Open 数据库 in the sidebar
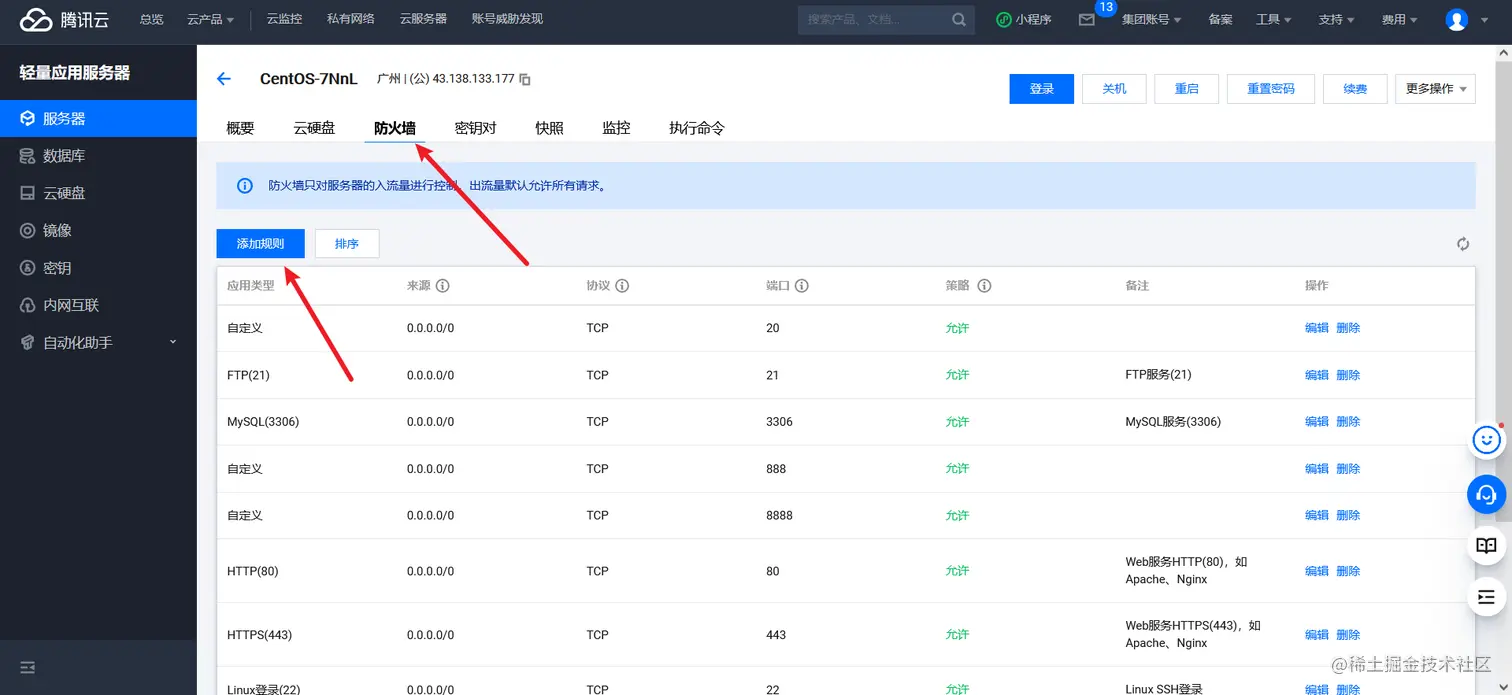This screenshot has width=1512, height=695. tap(98, 156)
